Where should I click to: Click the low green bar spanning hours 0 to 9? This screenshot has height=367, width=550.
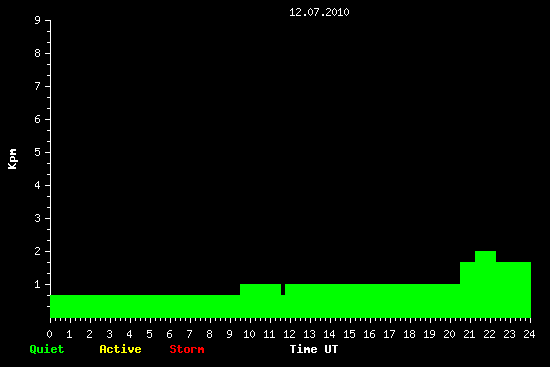click(145, 306)
